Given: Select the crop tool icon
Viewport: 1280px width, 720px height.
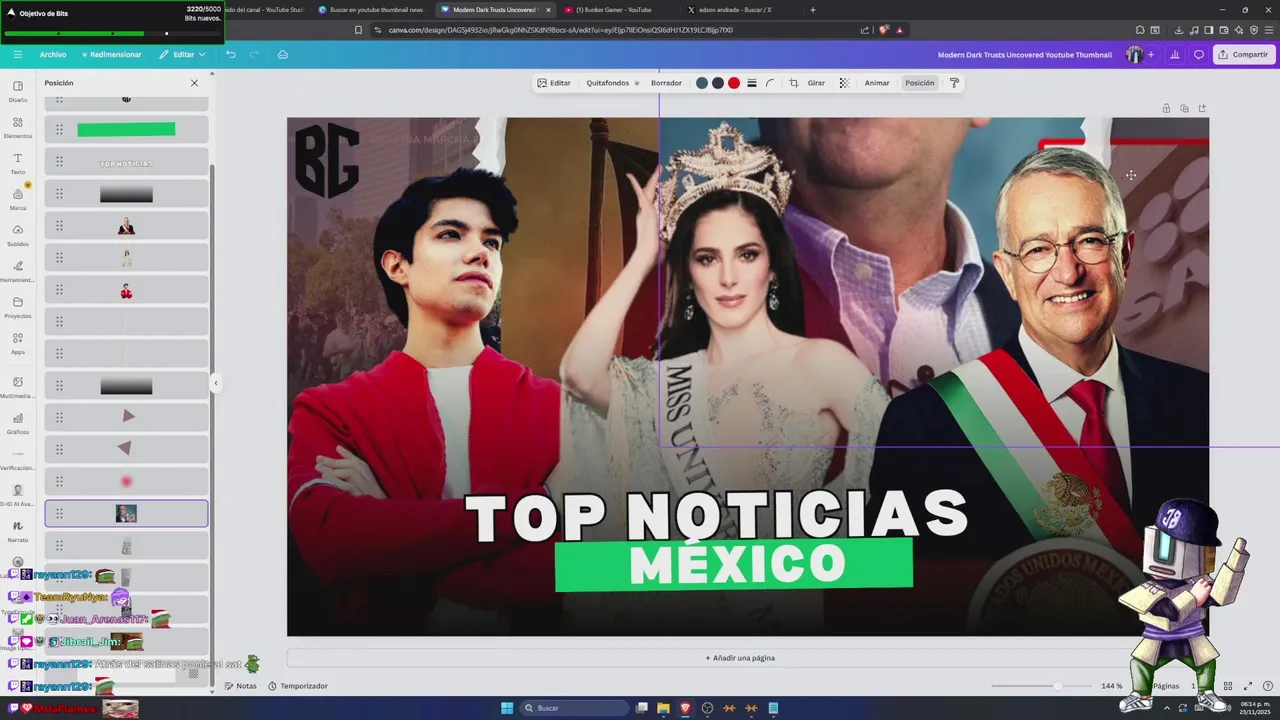Looking at the screenshot, I should coord(794,83).
